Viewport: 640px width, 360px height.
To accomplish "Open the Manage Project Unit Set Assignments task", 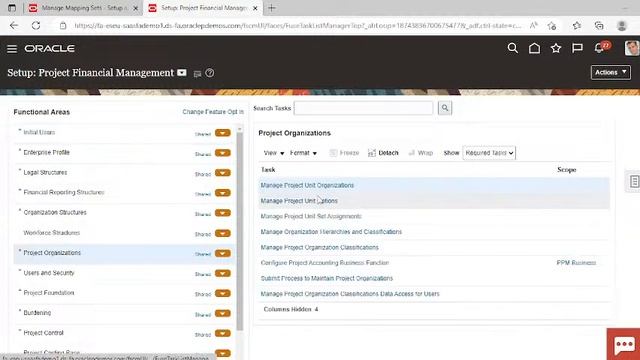I will (311, 216).
